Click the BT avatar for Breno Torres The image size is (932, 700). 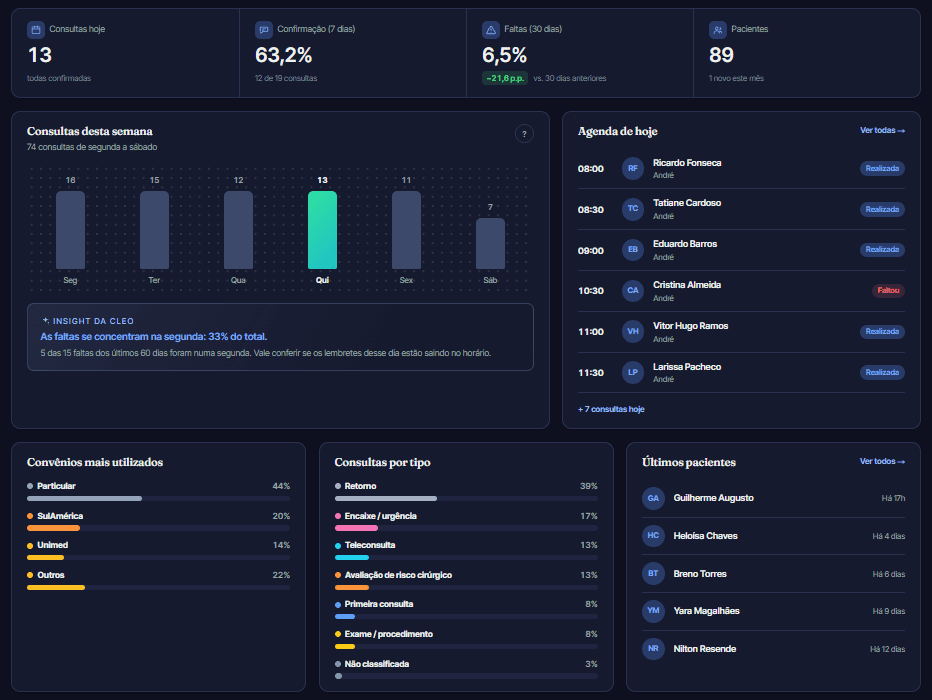[x=653, y=573]
